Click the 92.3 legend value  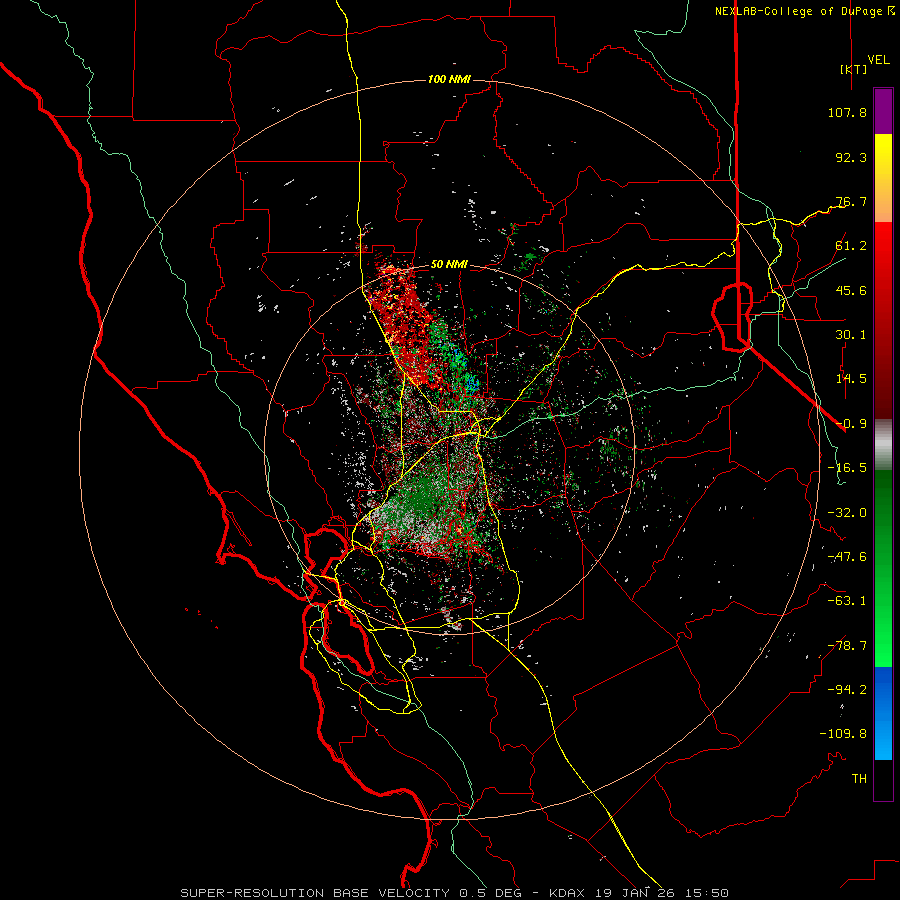851,157
